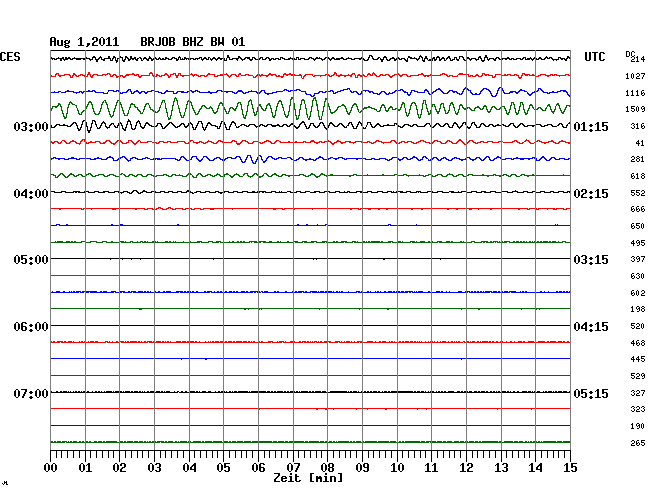The height and width of the screenshot is (494, 650).
Task: Click the DC offset value "630"
Action: pos(638,276)
